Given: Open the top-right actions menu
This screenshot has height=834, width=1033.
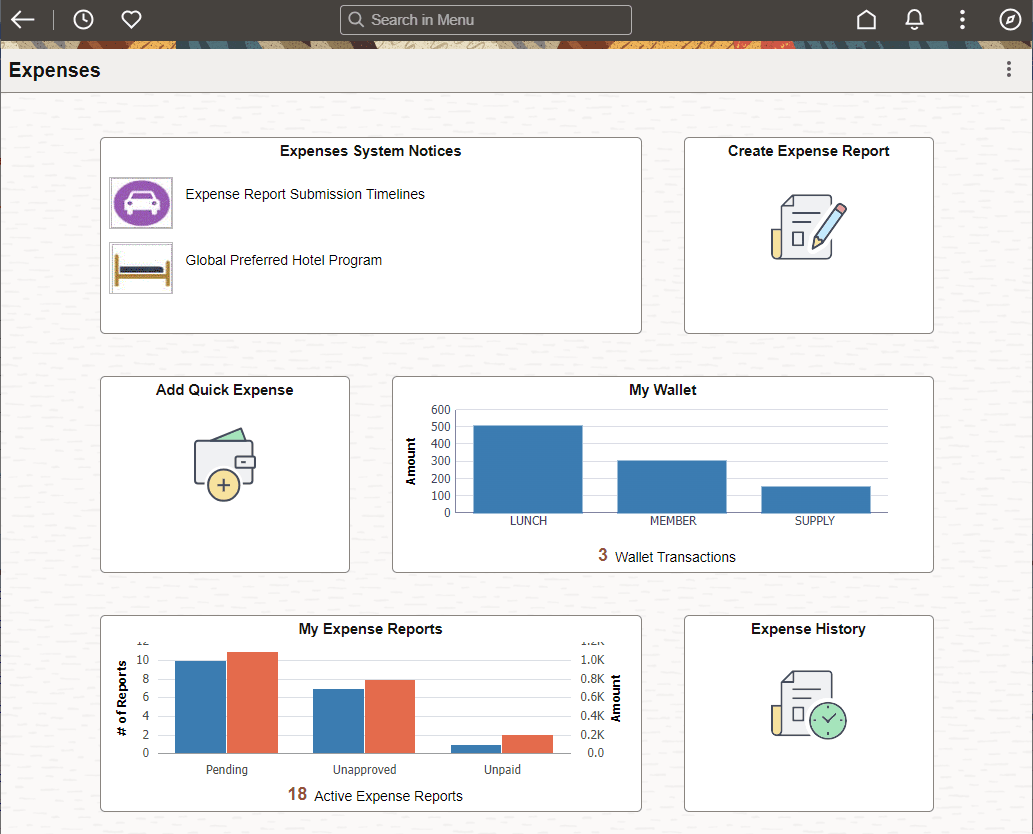Looking at the screenshot, I should (x=961, y=19).
